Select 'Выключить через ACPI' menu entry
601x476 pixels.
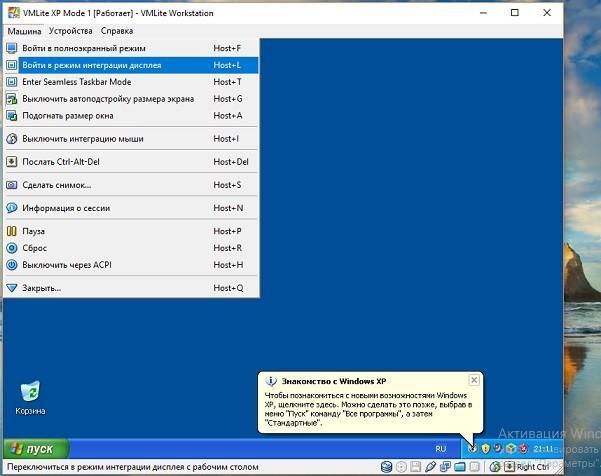click(131, 265)
